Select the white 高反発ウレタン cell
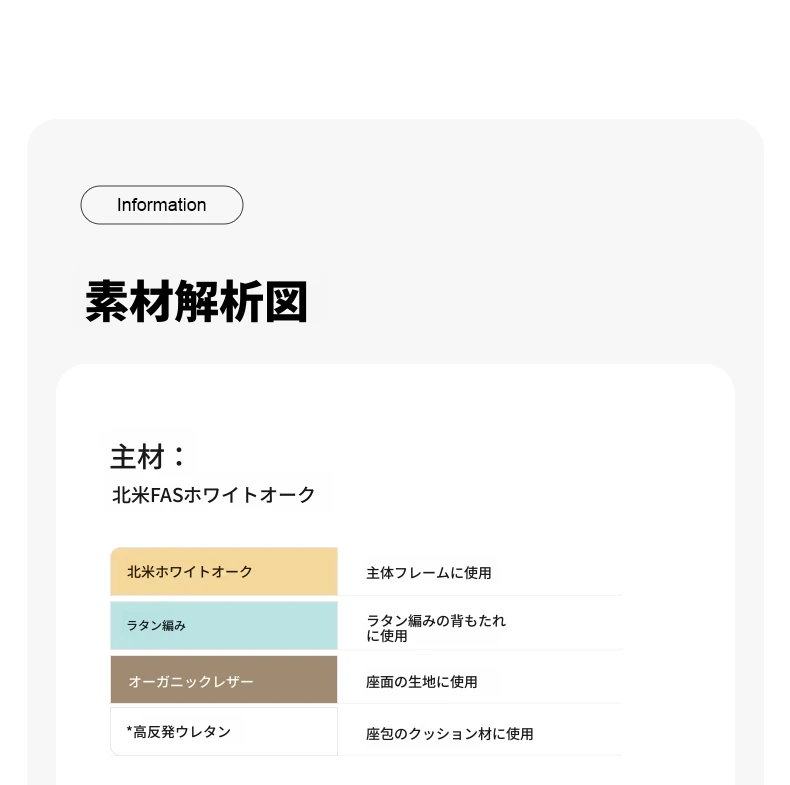Image resolution: width=790 pixels, height=785 pixels. (x=224, y=732)
